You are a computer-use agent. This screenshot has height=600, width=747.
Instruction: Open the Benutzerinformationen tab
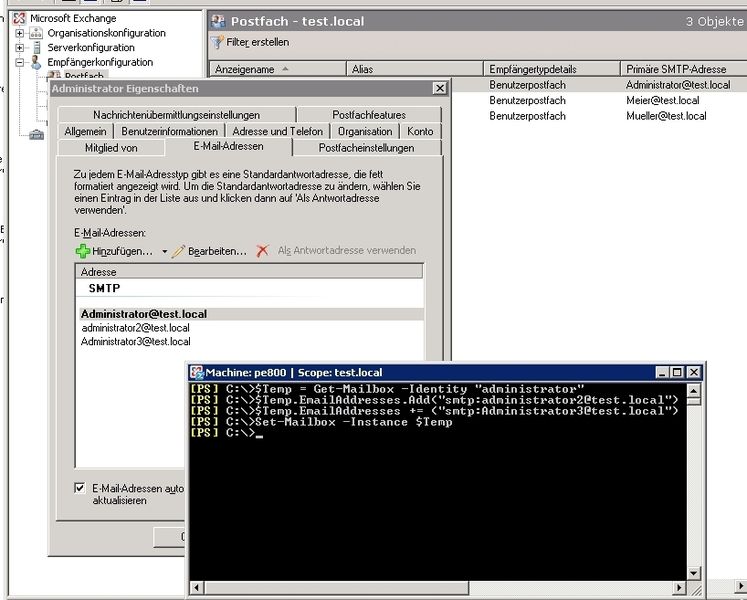pyautogui.click(x=169, y=131)
